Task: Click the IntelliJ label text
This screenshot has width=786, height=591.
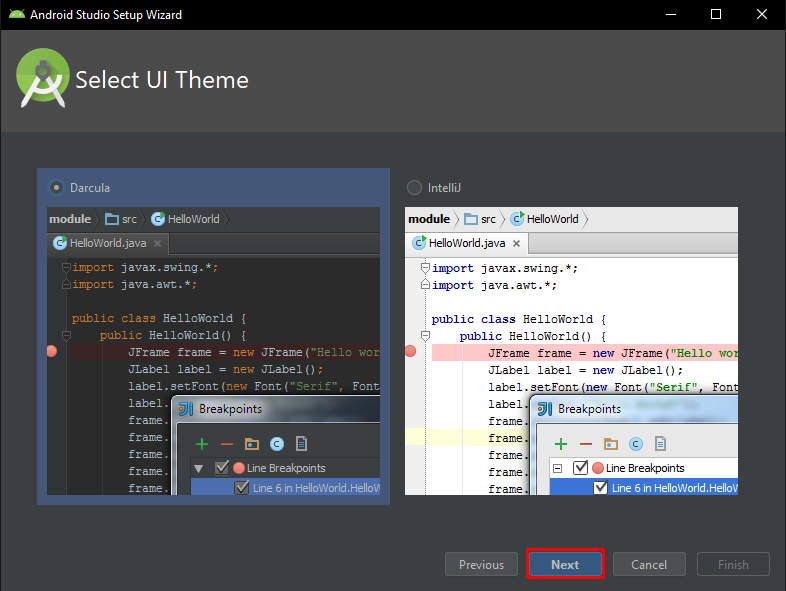Action: [444, 188]
